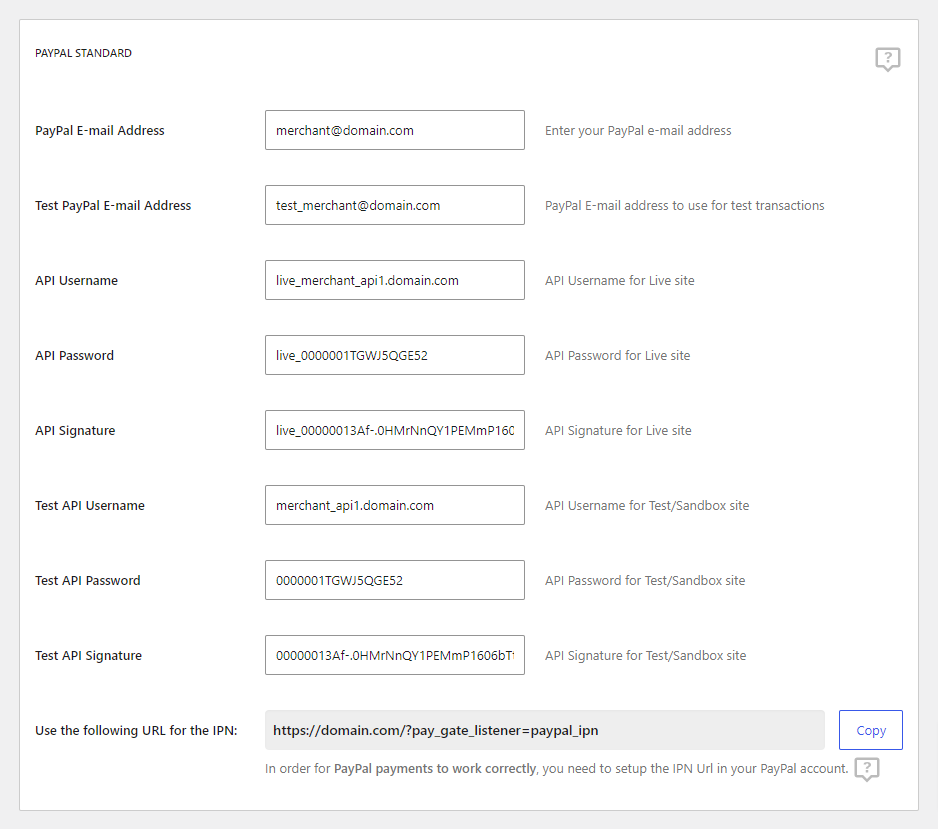This screenshot has width=938, height=829.
Task: Click the 'API Password' label
Action: [x=74, y=355]
